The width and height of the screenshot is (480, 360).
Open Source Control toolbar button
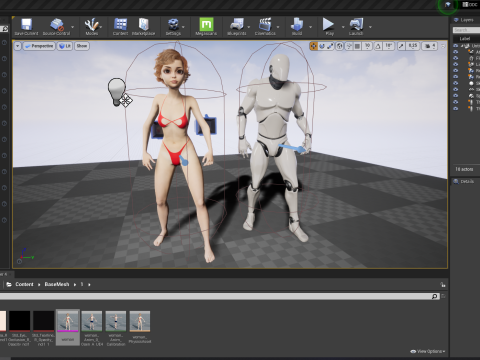(56, 27)
